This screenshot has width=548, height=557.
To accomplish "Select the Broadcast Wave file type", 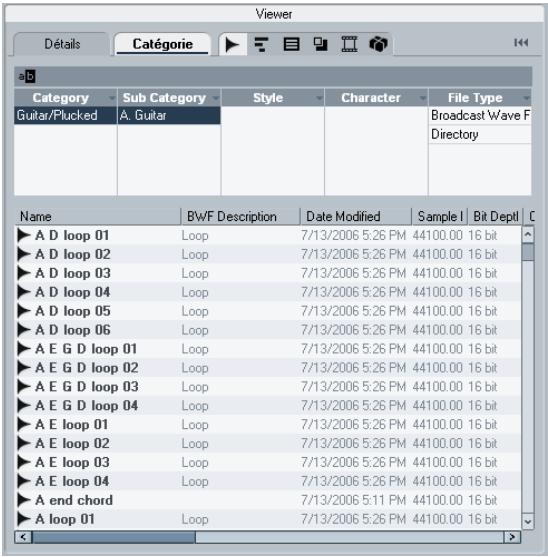I will tap(480, 115).
